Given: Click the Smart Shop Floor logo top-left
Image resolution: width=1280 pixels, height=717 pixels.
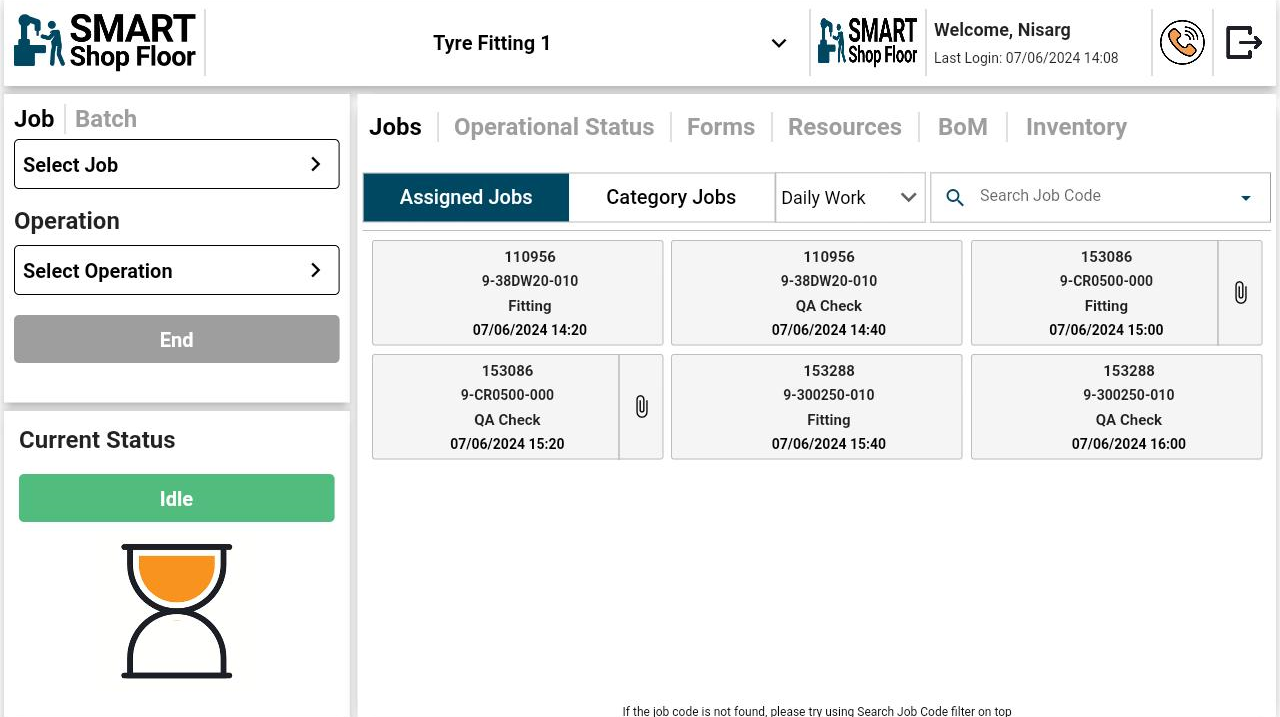Looking at the screenshot, I should click(x=105, y=42).
